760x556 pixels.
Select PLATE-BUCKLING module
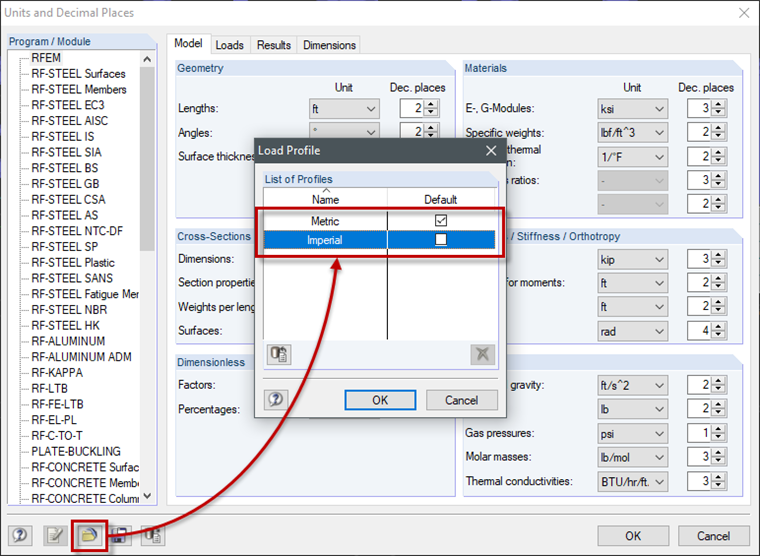click(x=76, y=451)
